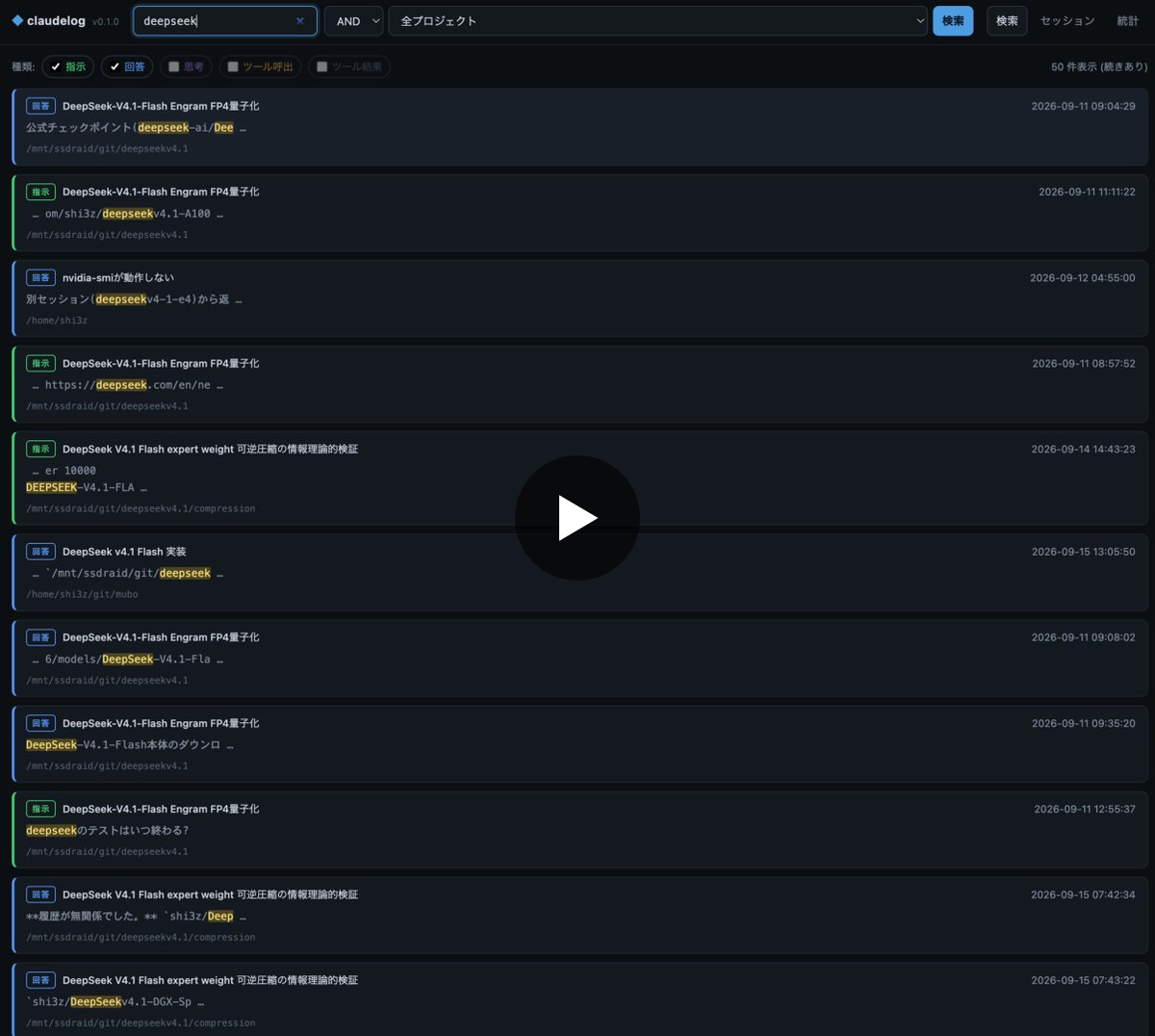Click the snippet "別セッション(deepseekv4-1-e4)から返"
1155x1036 pixels.
coord(127,299)
